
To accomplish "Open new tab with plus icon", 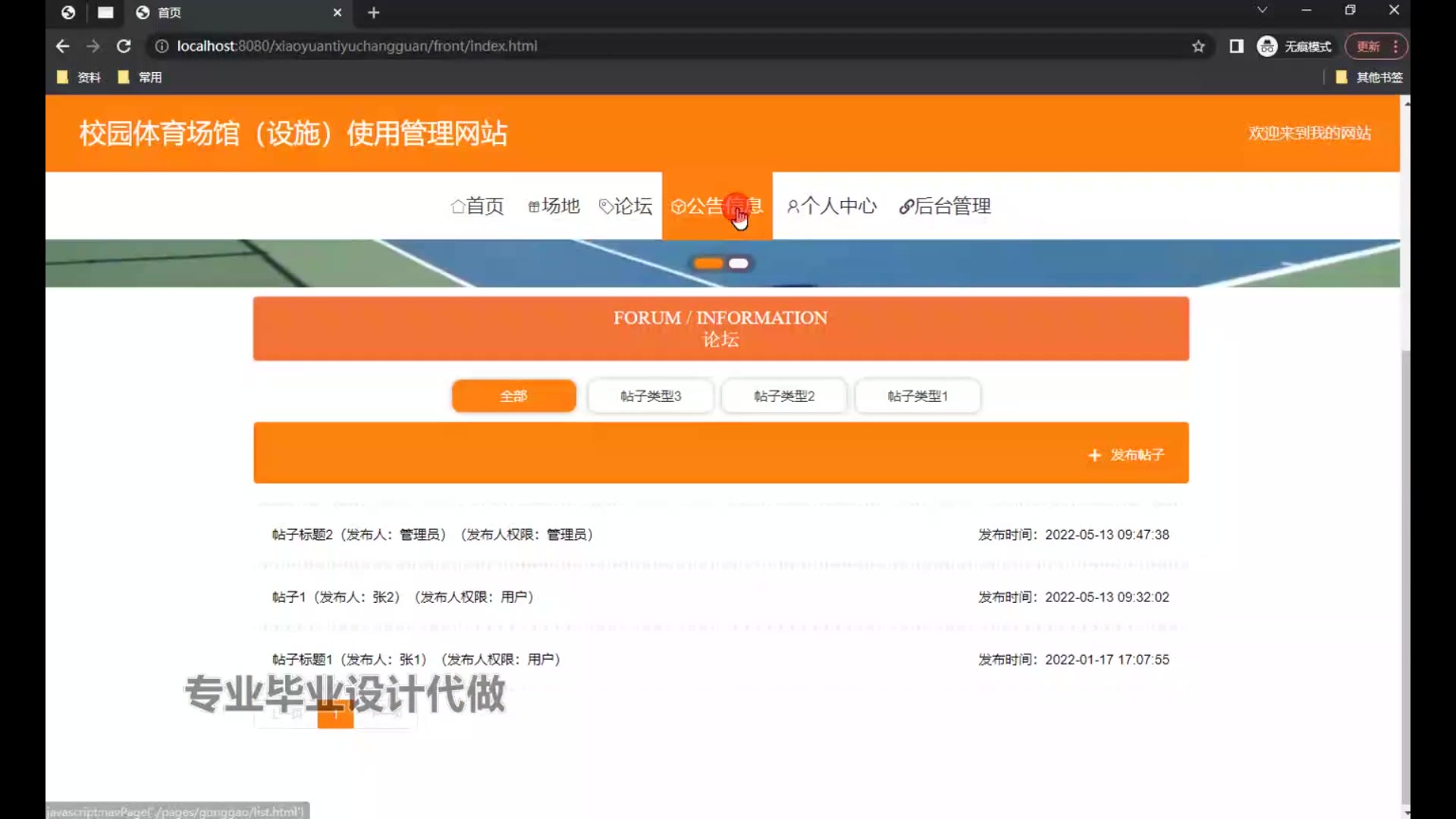I will click(373, 13).
